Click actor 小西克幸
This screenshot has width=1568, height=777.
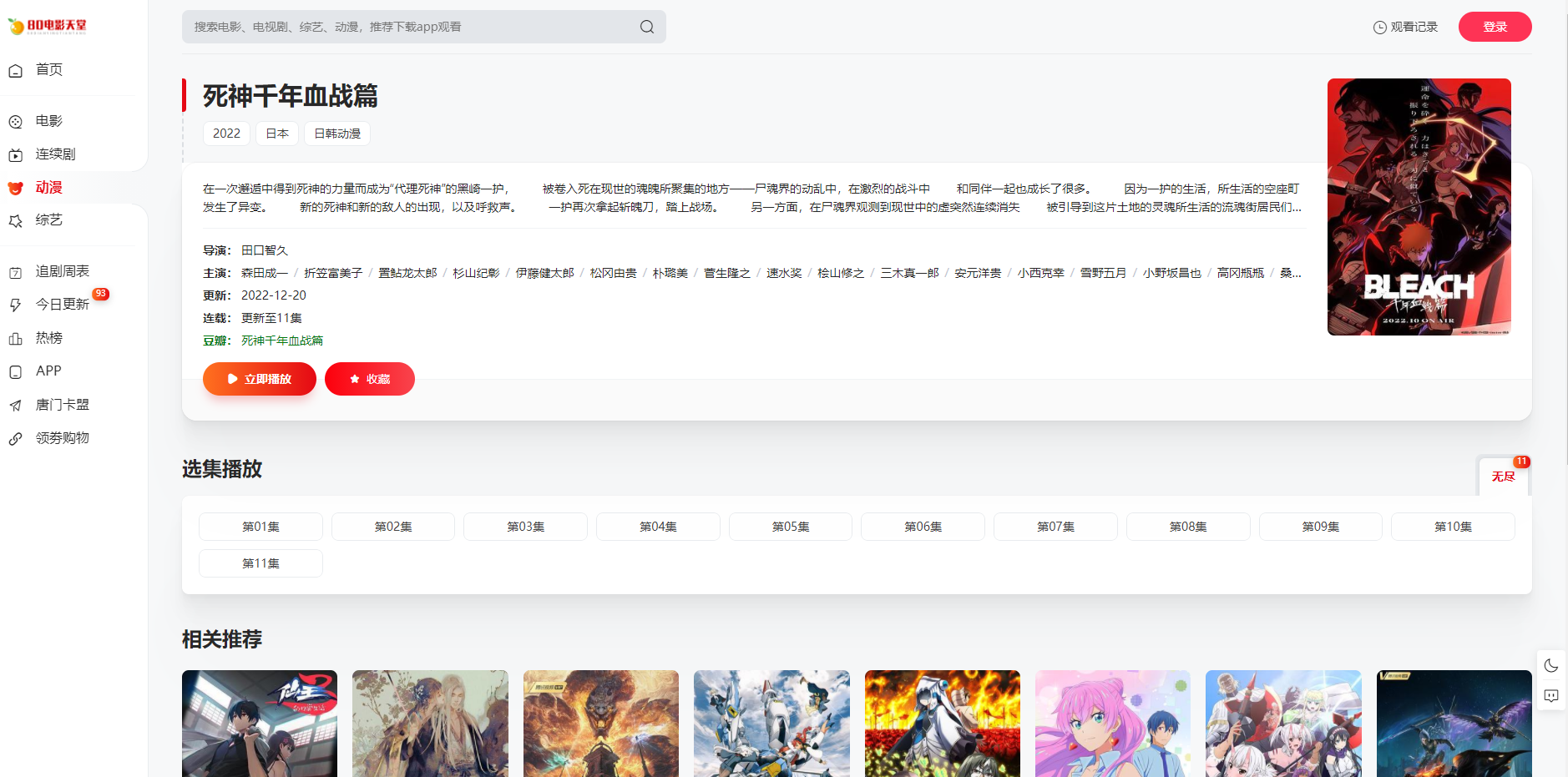[x=1040, y=273]
